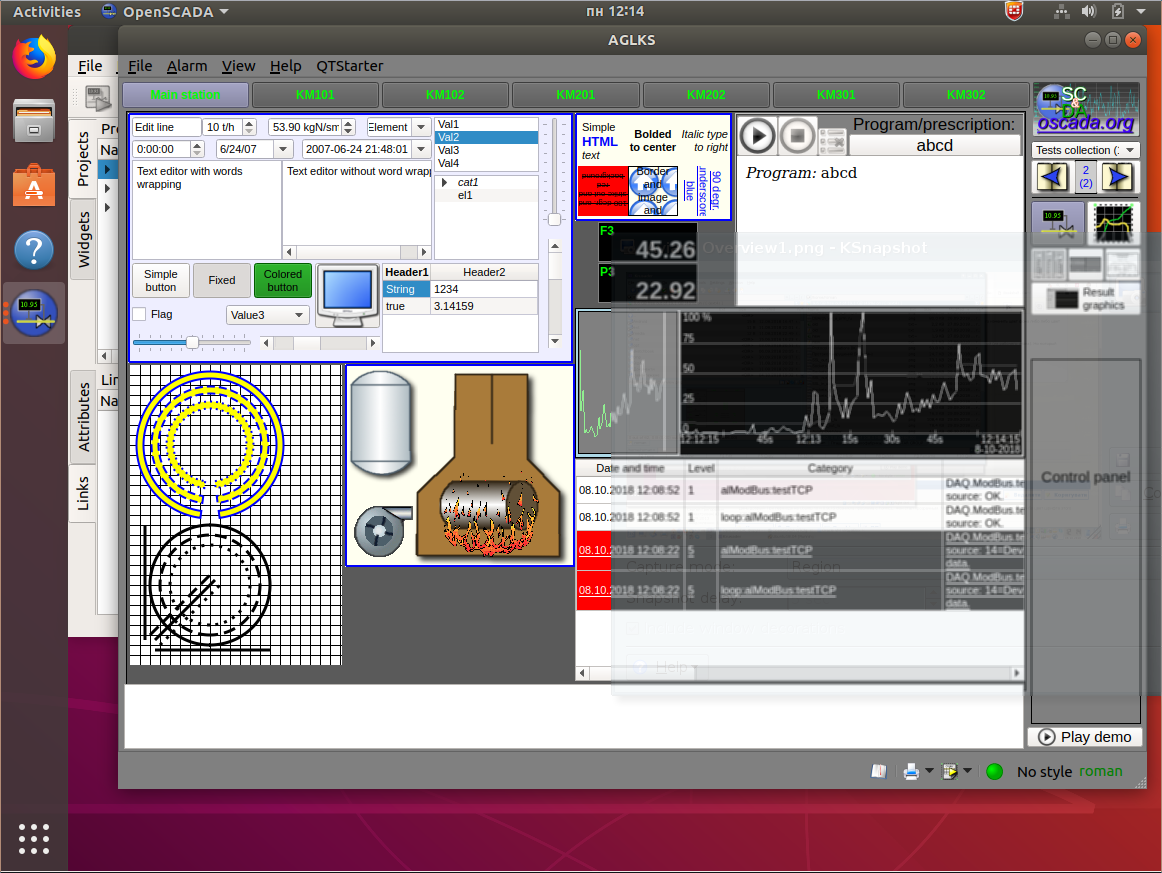Expand the cat1 tree node
The image size is (1162, 873).
coord(444,182)
